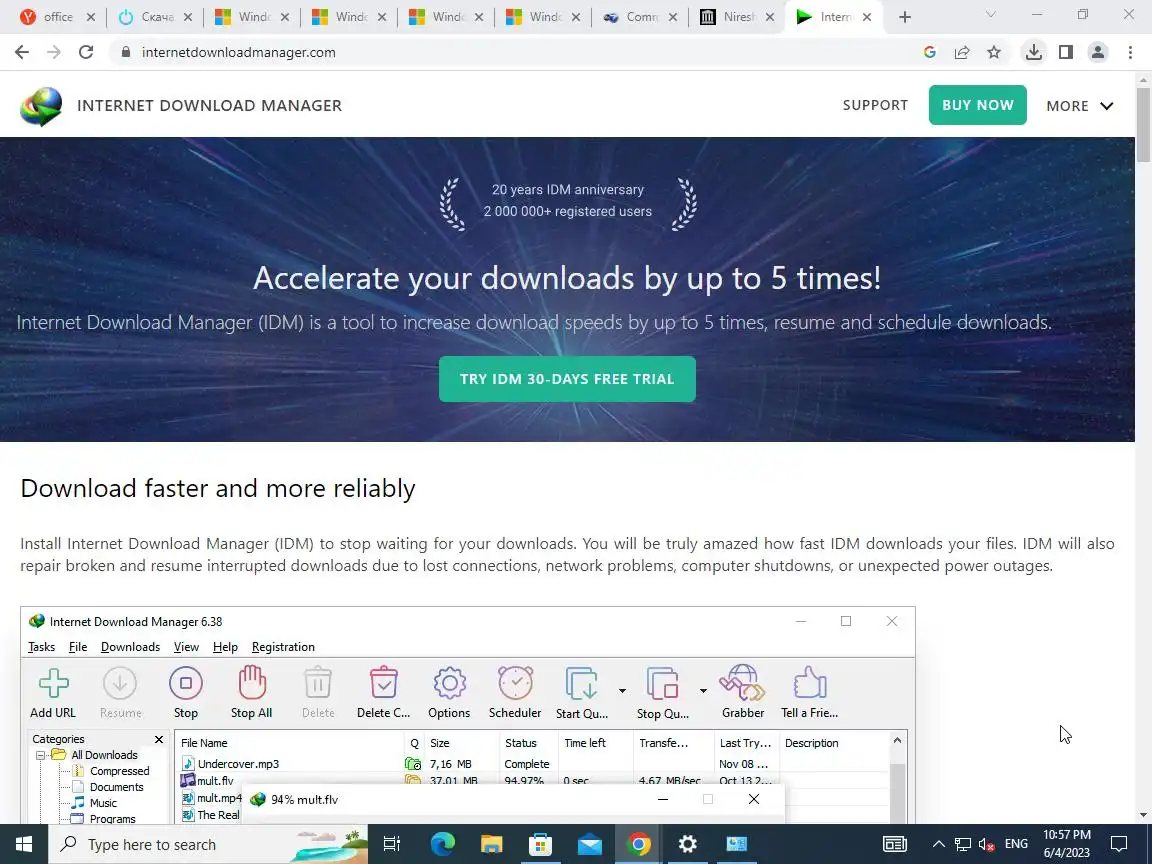Click the BUY NOW button
This screenshot has height=864, width=1152.
point(977,105)
